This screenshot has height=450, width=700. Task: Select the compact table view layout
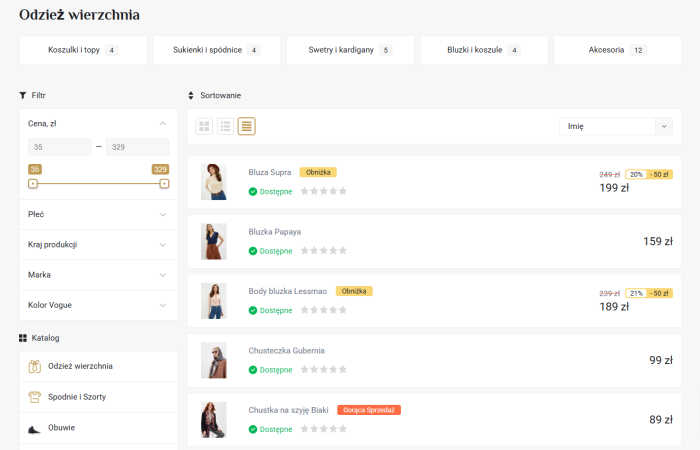click(246, 126)
